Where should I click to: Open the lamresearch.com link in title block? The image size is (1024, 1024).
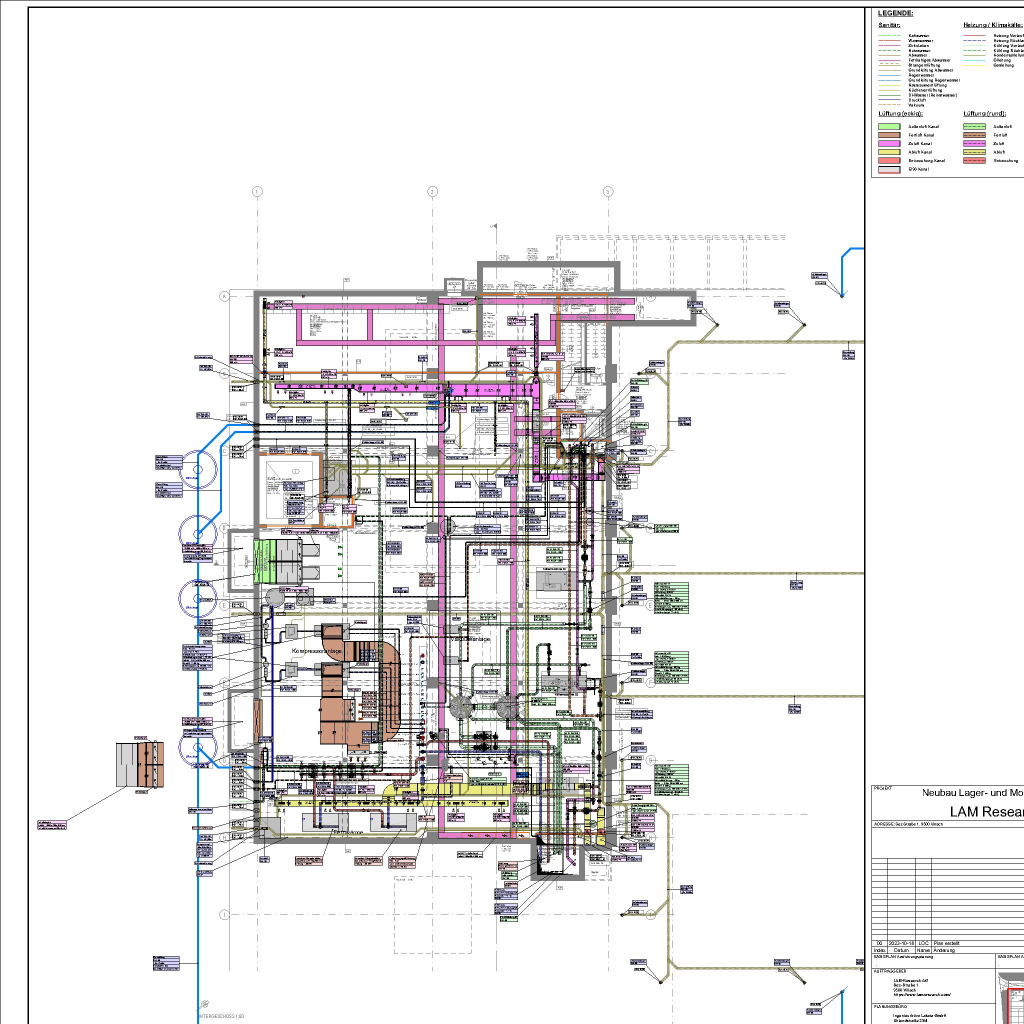point(920,996)
